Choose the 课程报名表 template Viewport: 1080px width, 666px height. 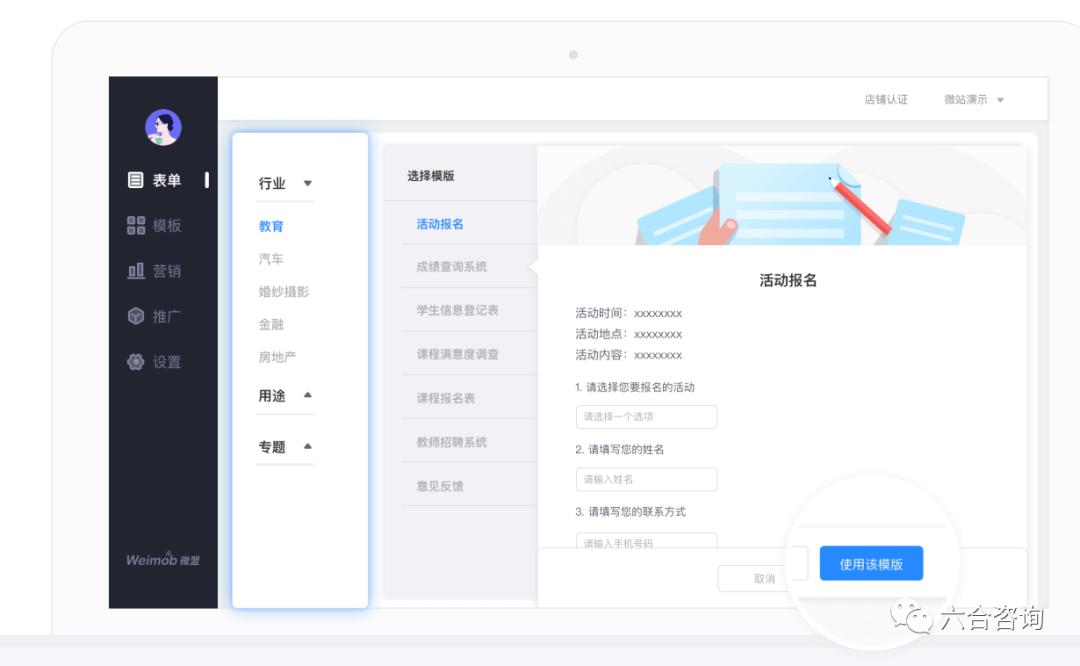tap(446, 398)
